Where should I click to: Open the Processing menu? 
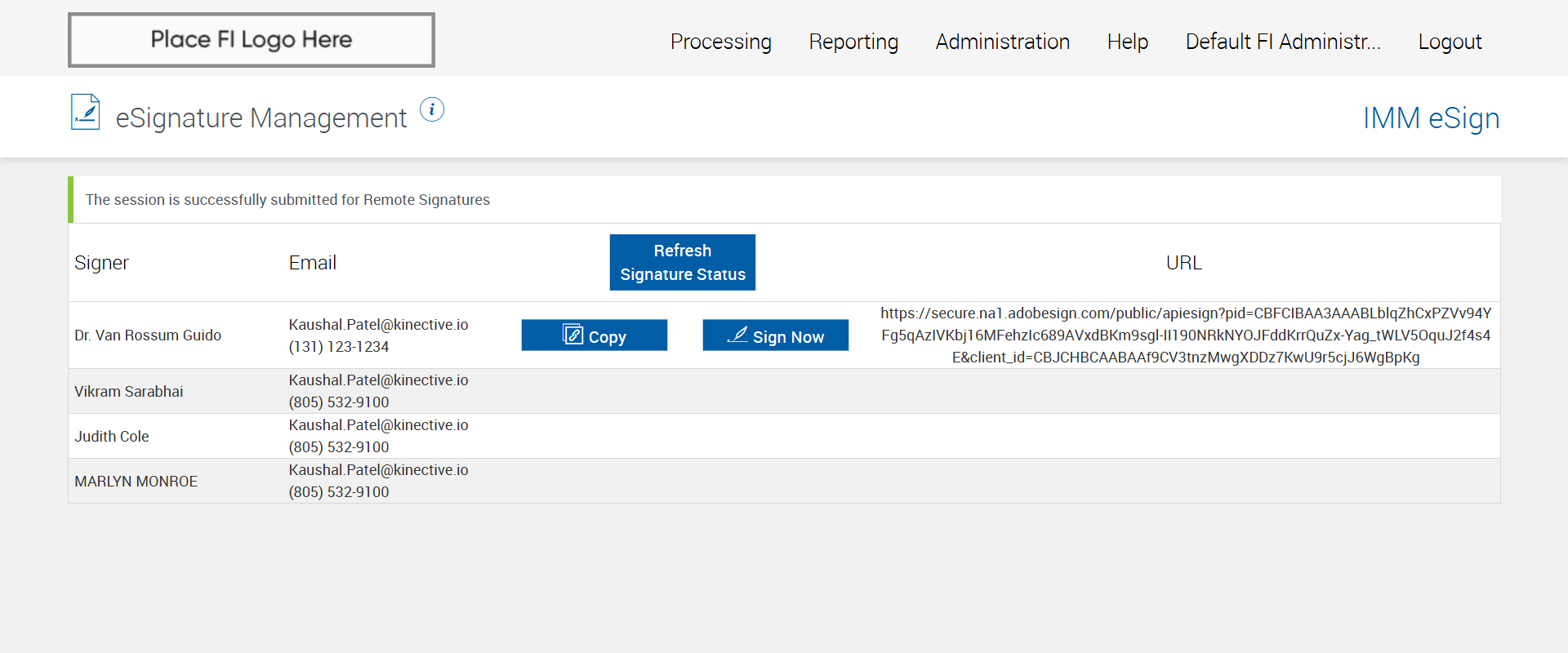[720, 42]
